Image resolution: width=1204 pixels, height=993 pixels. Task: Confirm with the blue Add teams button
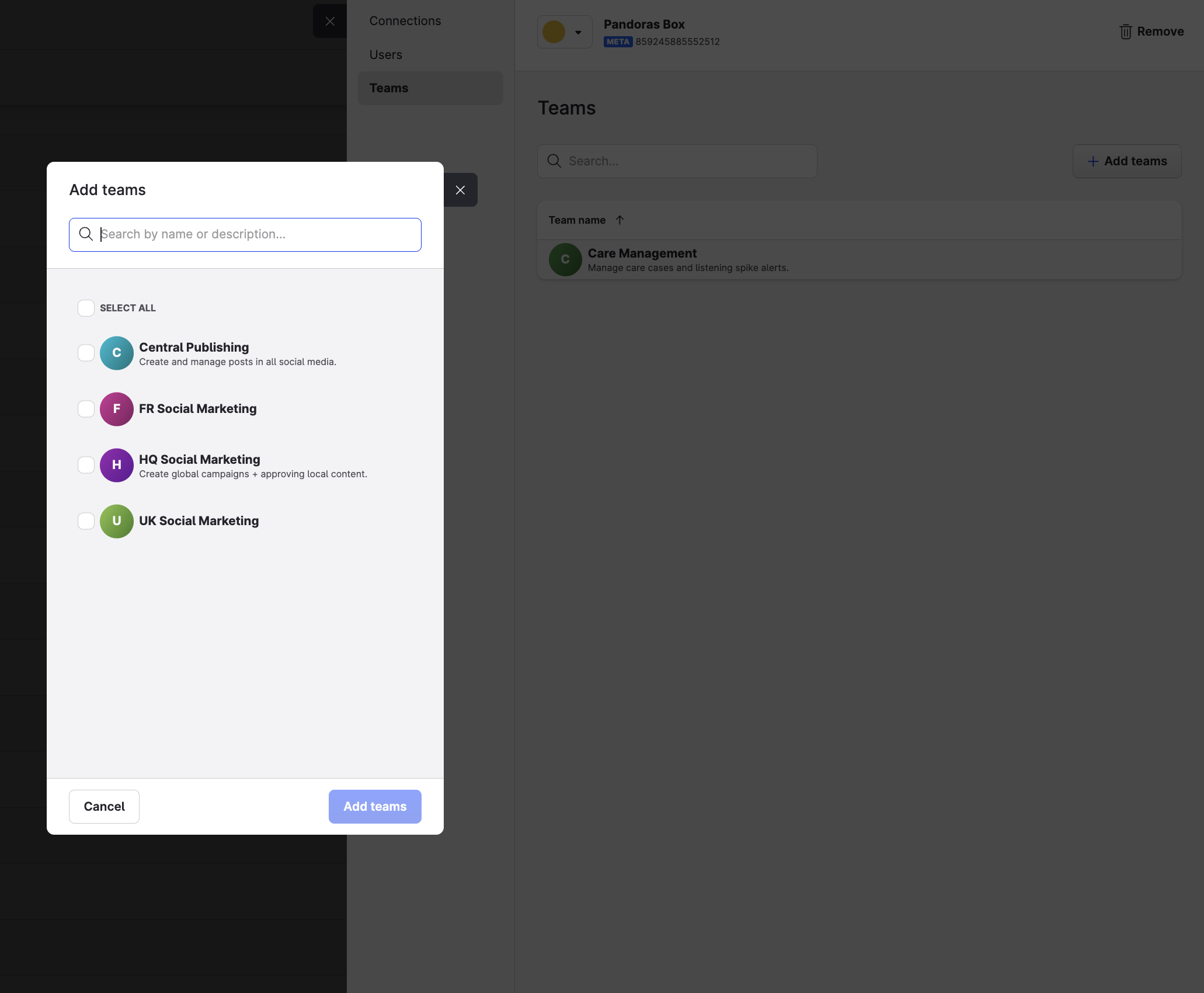tap(375, 807)
